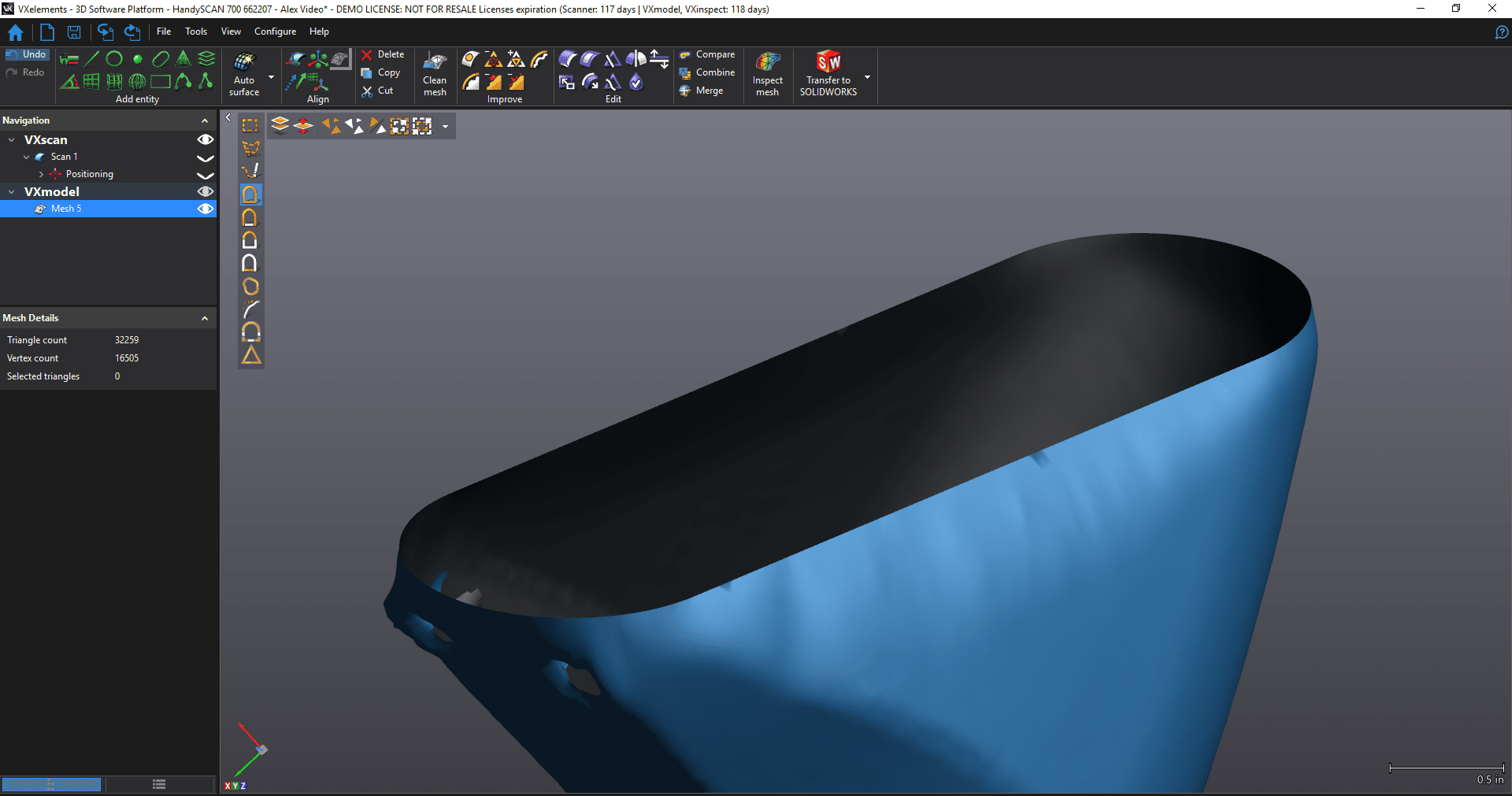Select the rectangle selection tool
1512x796 pixels.
click(x=250, y=126)
